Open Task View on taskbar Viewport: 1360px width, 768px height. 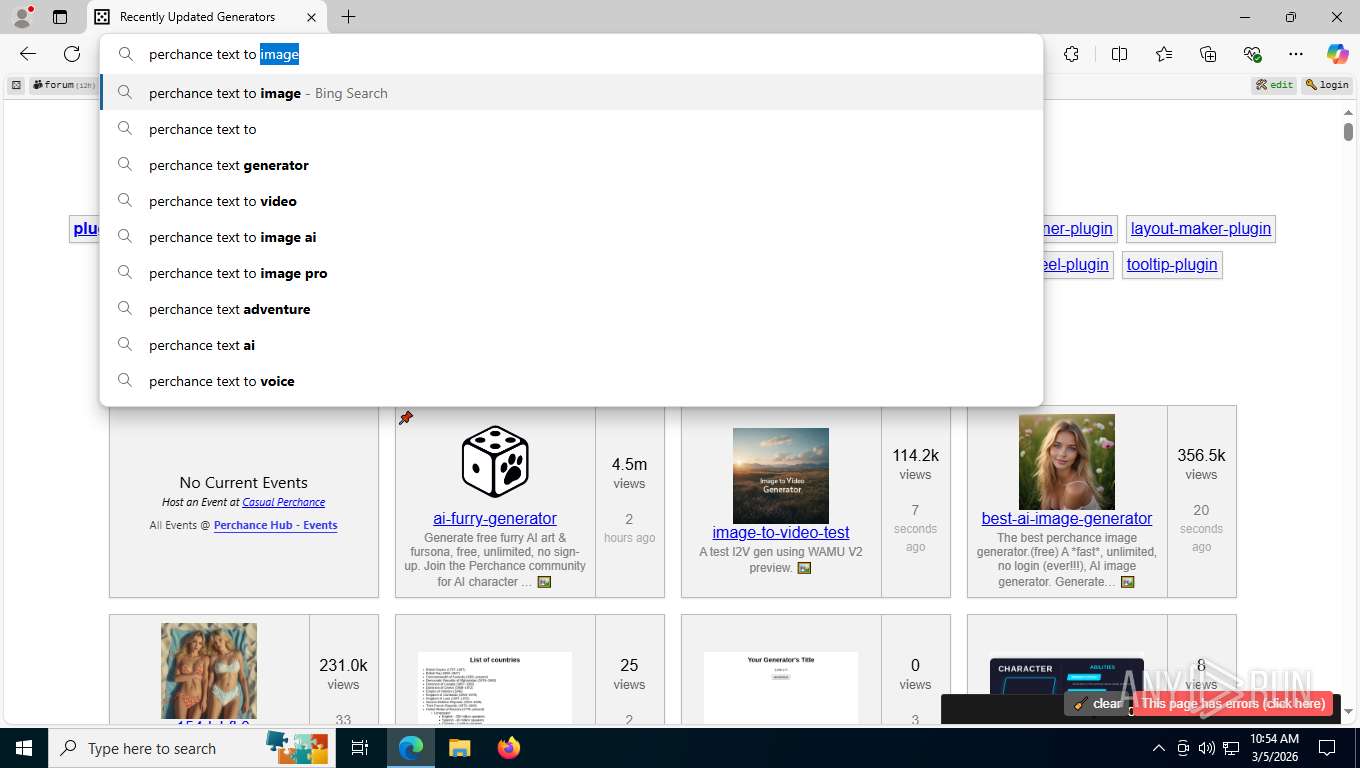click(x=360, y=748)
